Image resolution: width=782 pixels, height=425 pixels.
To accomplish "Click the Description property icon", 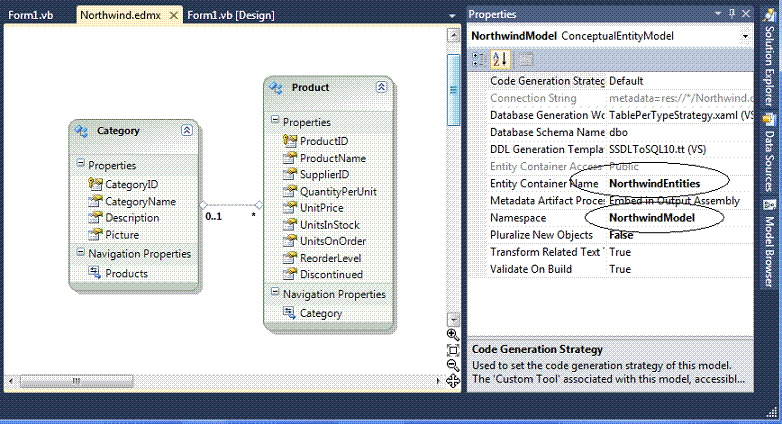I will [95, 217].
